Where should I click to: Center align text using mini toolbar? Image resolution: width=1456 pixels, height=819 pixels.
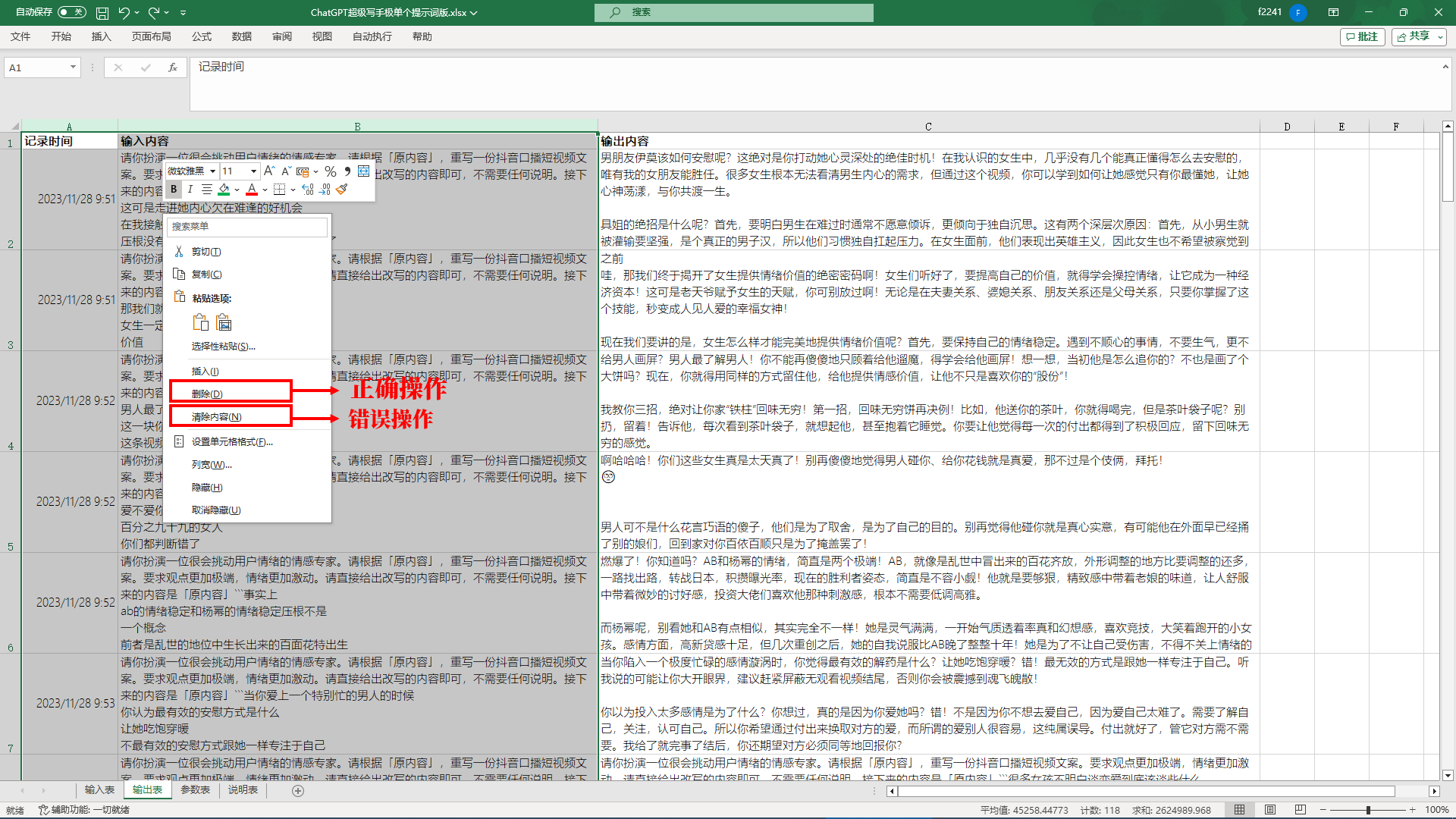pyautogui.click(x=207, y=189)
